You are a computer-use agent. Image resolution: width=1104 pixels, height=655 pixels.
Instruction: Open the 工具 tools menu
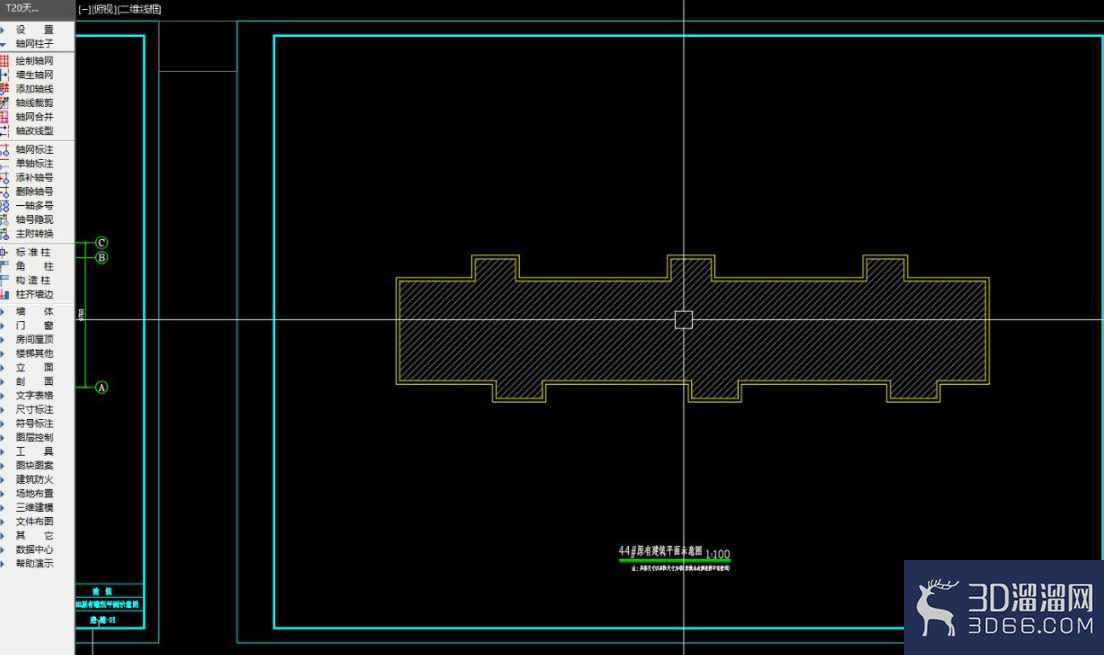coord(34,451)
